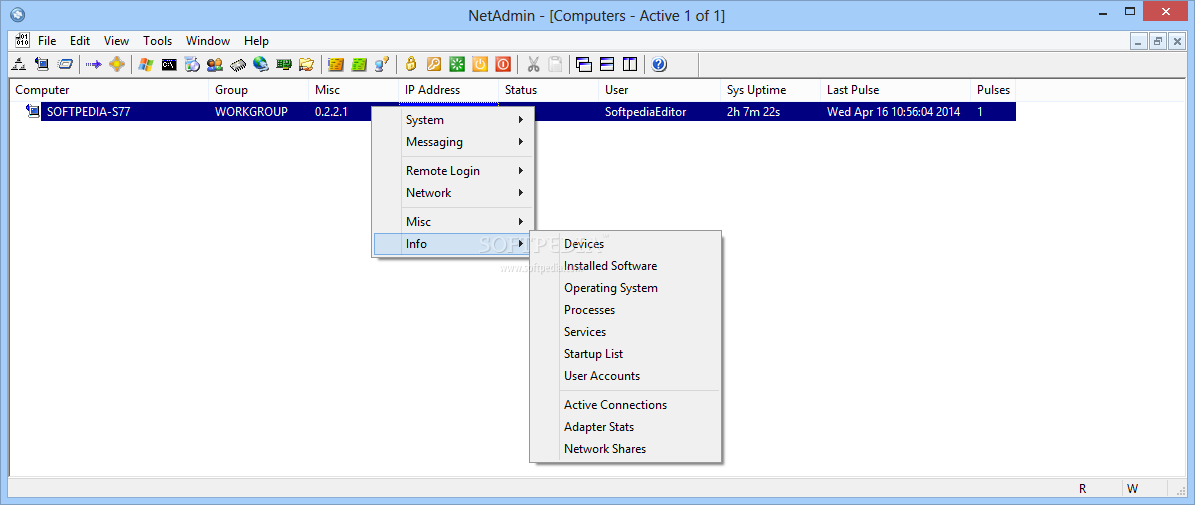Sort by Sys Uptime column header
This screenshot has width=1195, height=505.
point(771,90)
